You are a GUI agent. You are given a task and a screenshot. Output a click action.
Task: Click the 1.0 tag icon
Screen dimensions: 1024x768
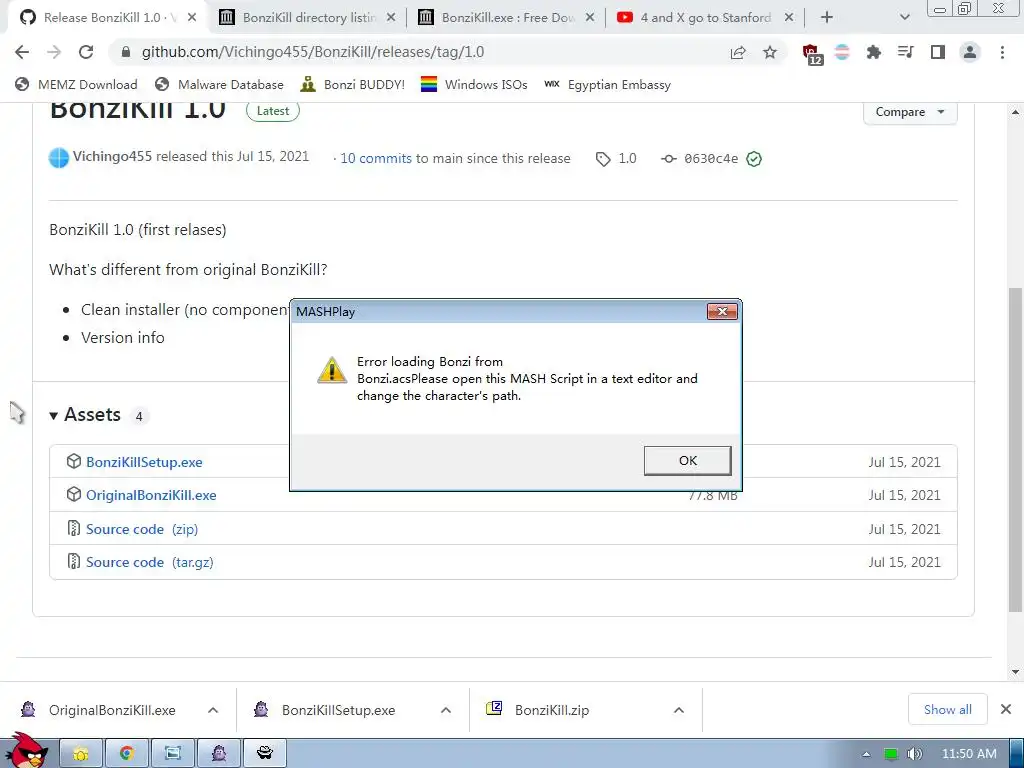pos(603,159)
